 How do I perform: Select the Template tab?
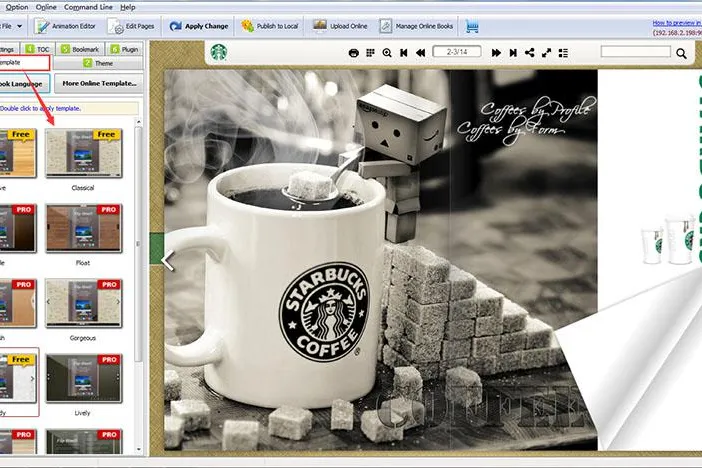pos(25,63)
